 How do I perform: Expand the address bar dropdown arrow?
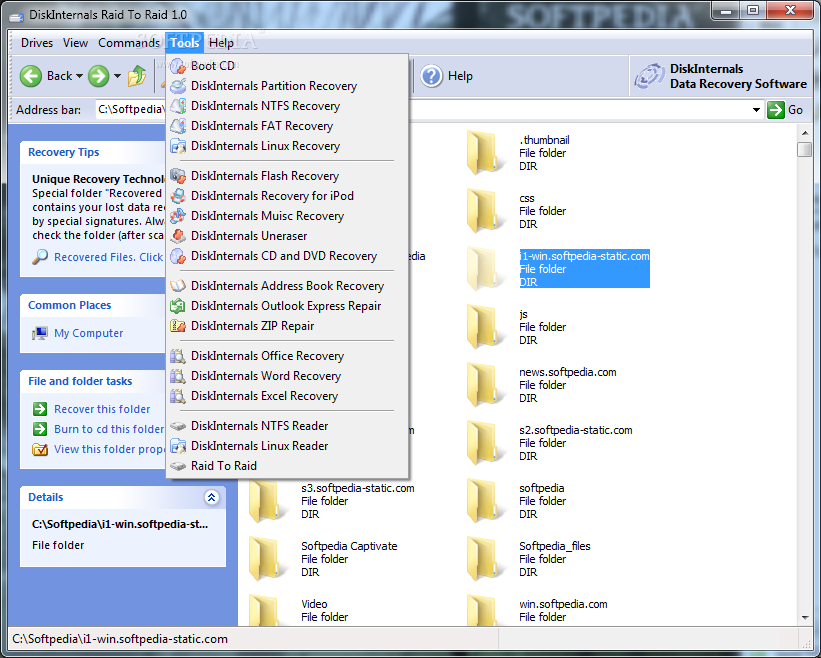pyautogui.click(x=756, y=110)
